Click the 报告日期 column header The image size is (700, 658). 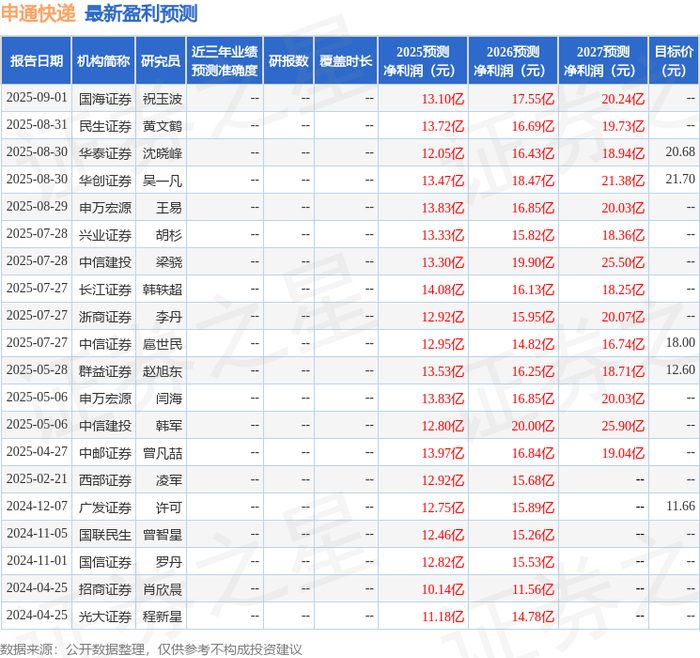pyautogui.click(x=36, y=61)
